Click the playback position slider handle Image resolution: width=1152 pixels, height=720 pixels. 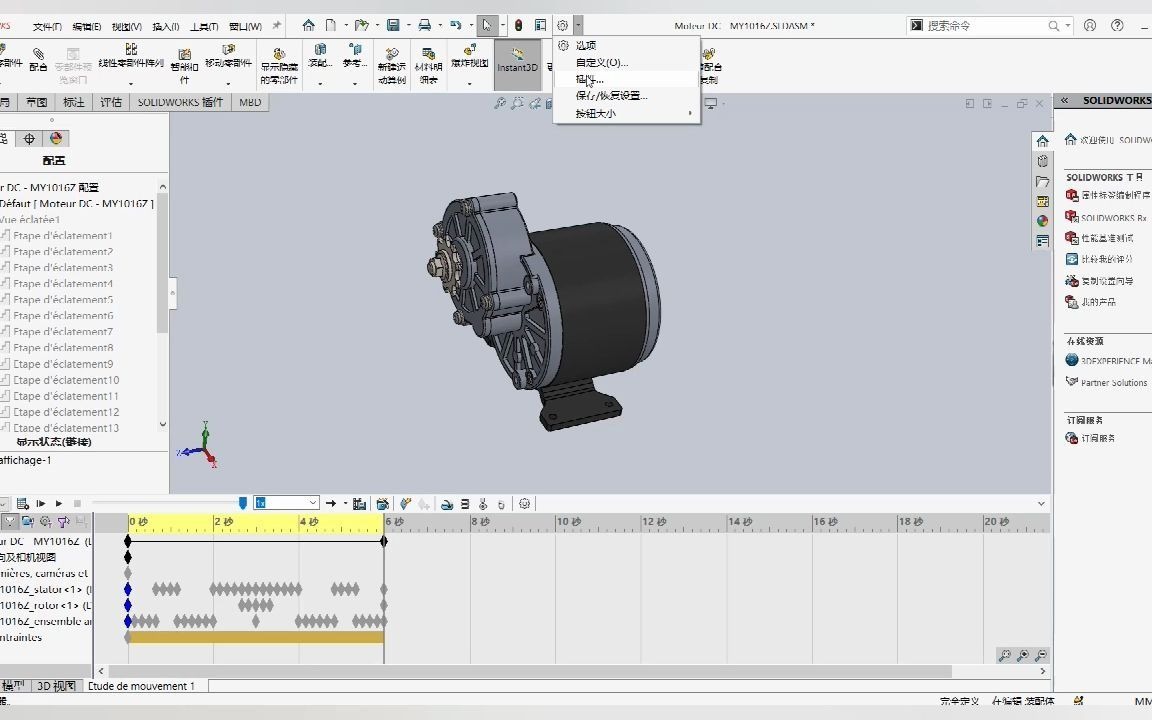tap(243, 503)
